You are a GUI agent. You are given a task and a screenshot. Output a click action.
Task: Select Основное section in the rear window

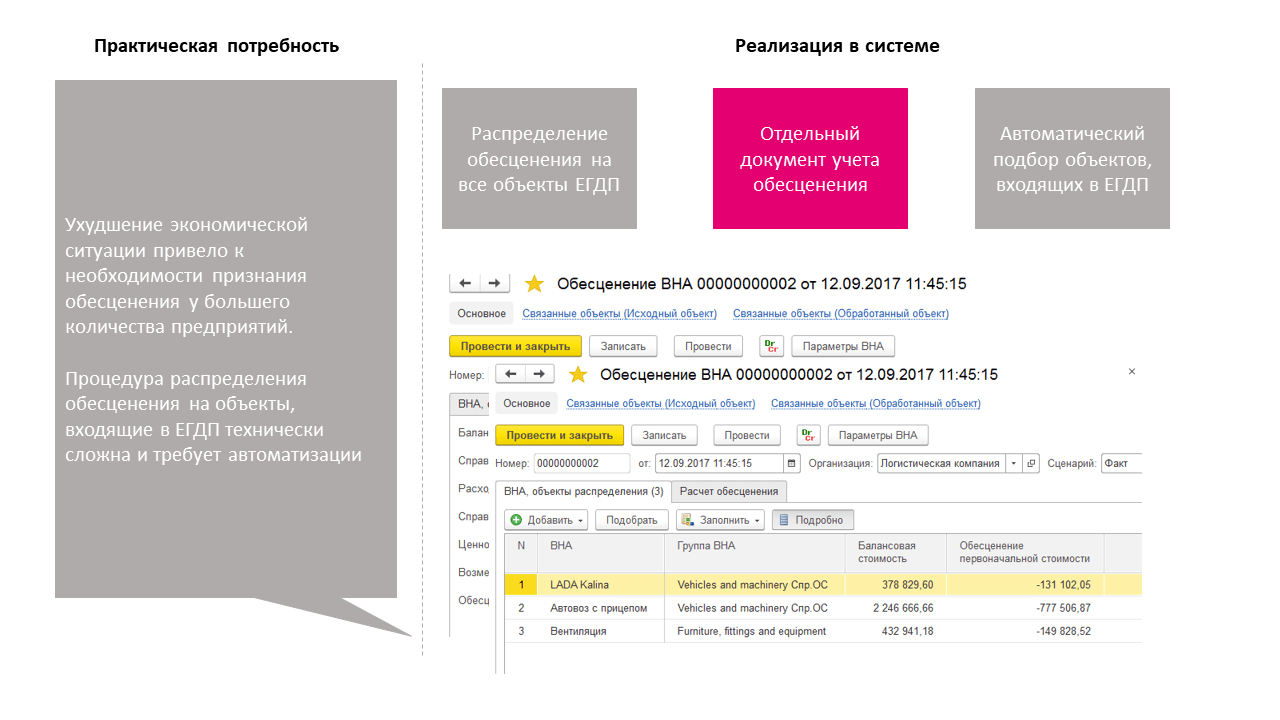(x=482, y=313)
